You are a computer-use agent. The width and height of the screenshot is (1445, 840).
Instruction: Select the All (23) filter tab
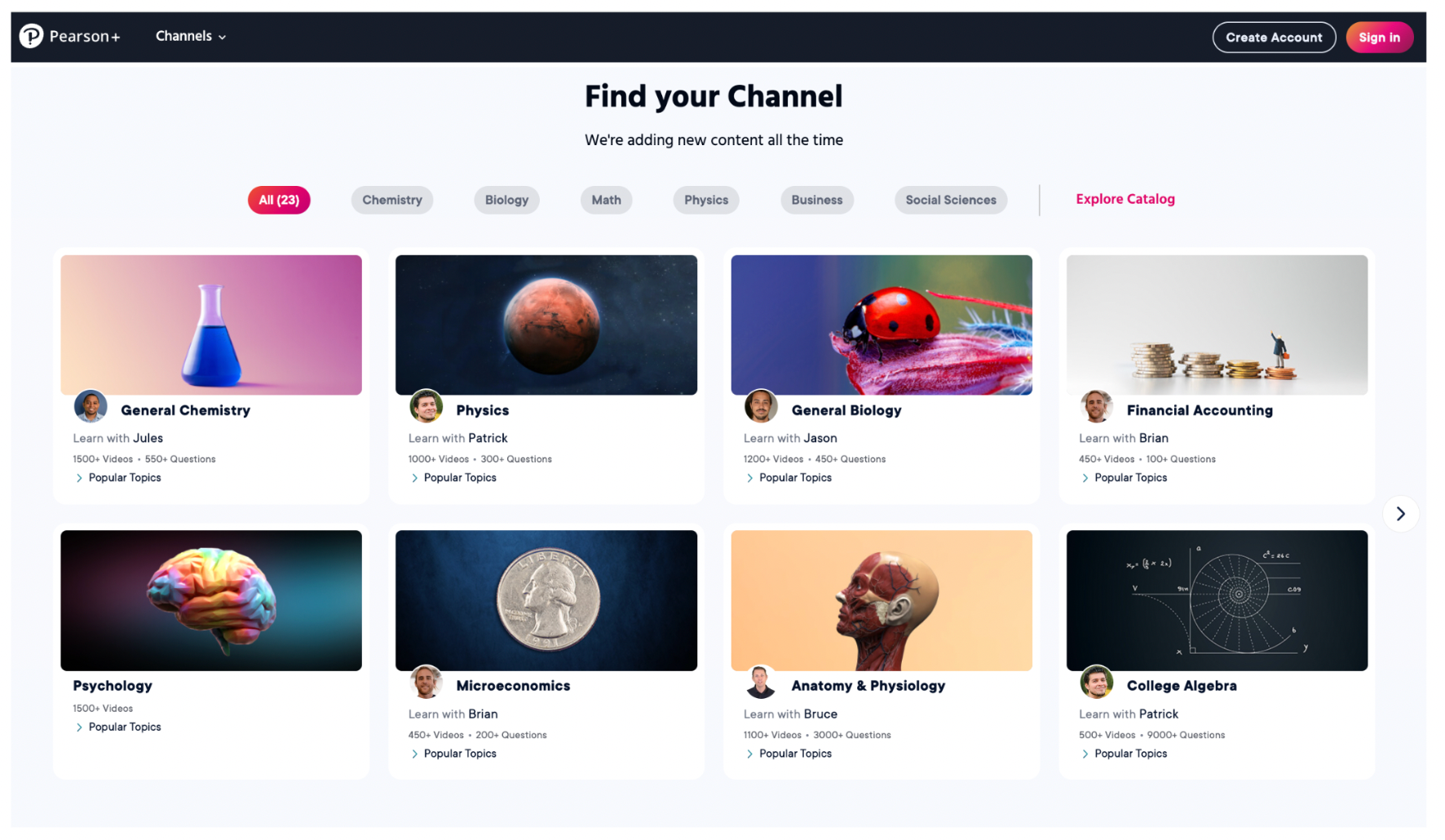(x=279, y=200)
